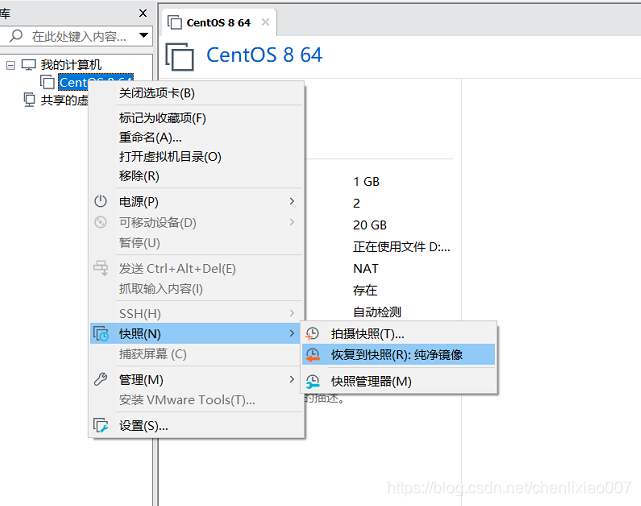The width and height of the screenshot is (641, 506).
Task: Click the shared VMs icon in library tree
Action: click(x=29, y=99)
